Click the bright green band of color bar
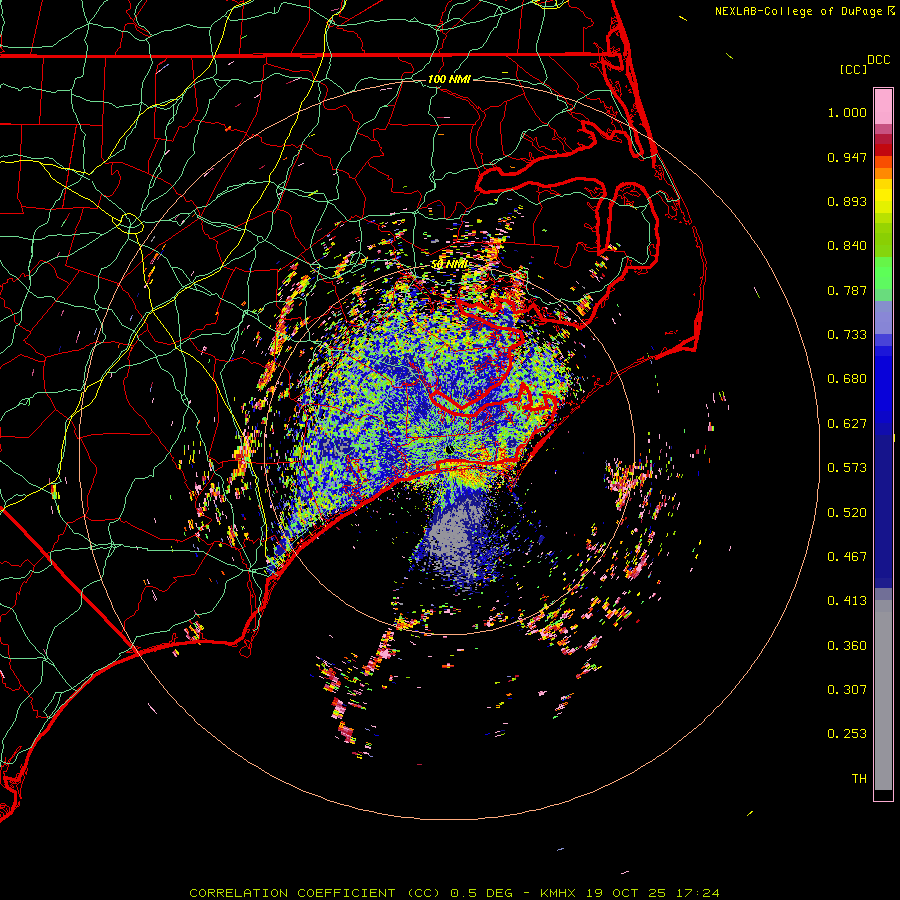900x900 pixels. (x=883, y=273)
